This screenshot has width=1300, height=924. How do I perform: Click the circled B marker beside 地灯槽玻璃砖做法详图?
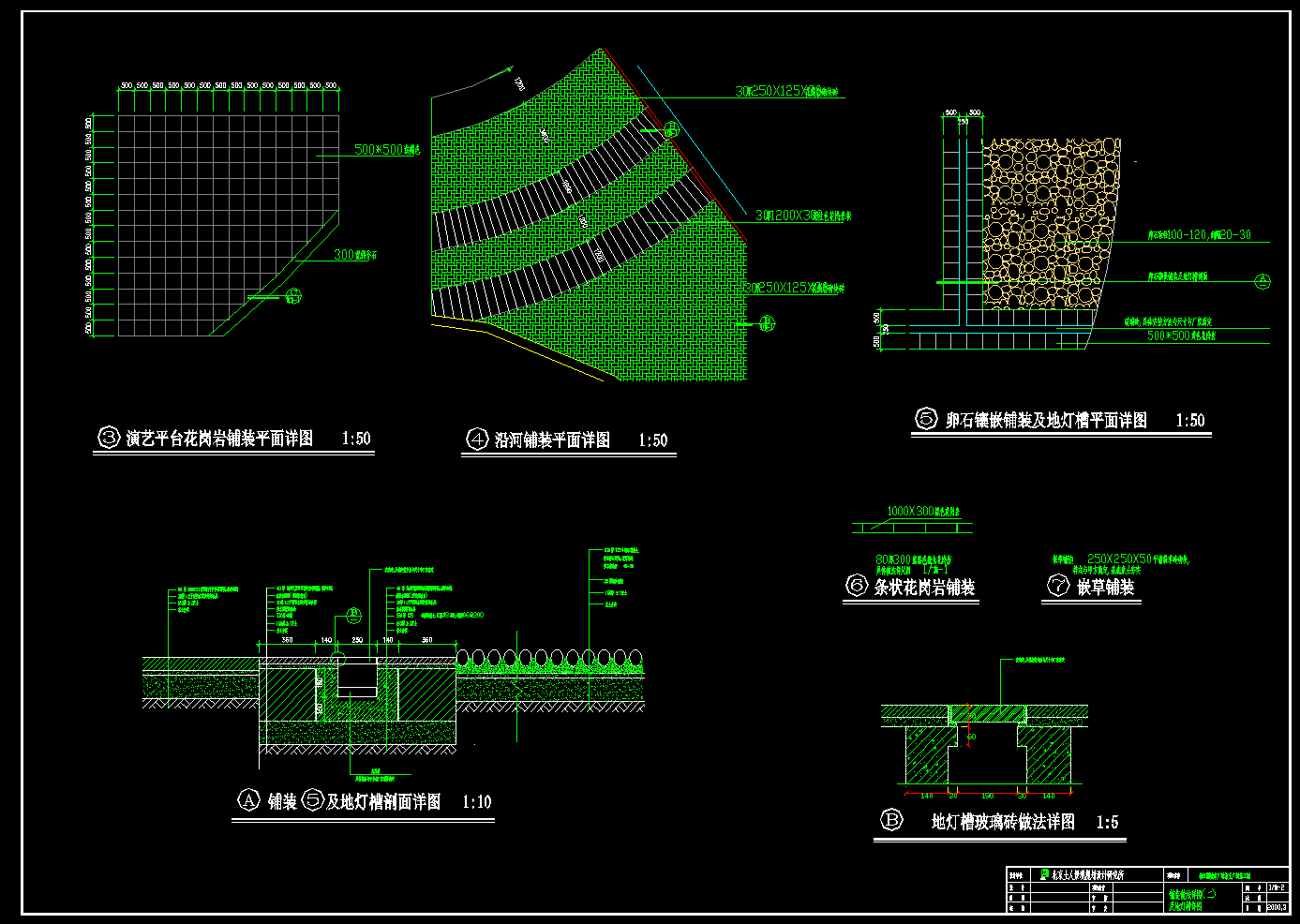tap(891, 820)
